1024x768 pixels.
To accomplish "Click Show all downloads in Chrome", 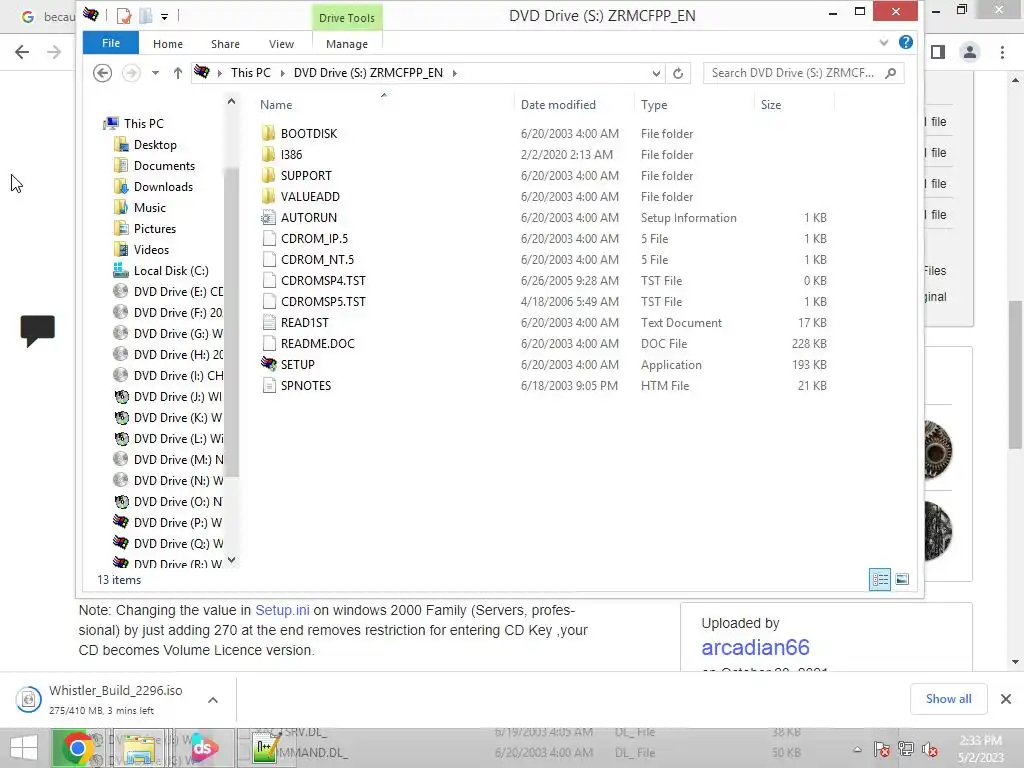I will (x=948, y=699).
